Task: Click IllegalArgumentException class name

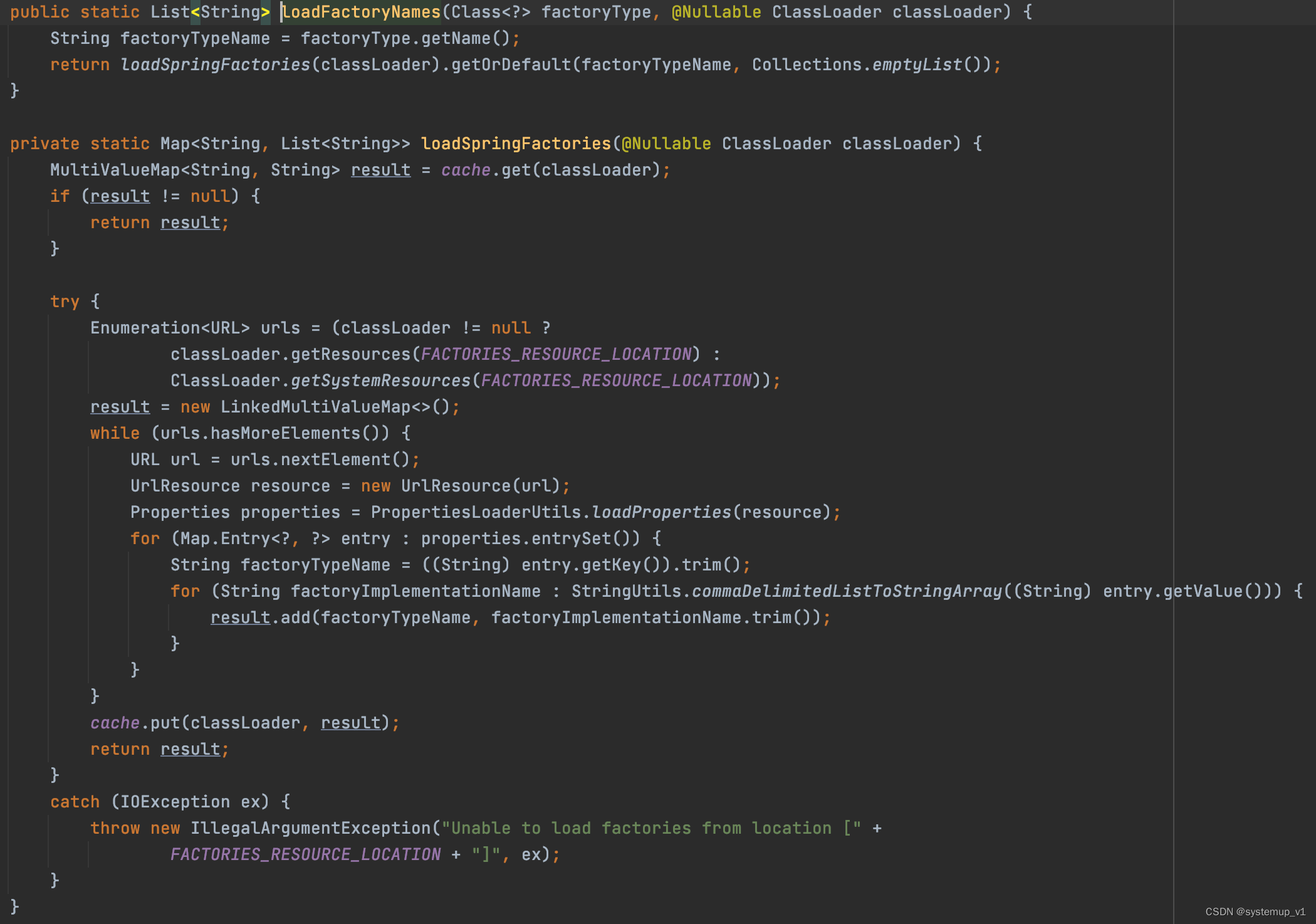Action: click(x=310, y=828)
